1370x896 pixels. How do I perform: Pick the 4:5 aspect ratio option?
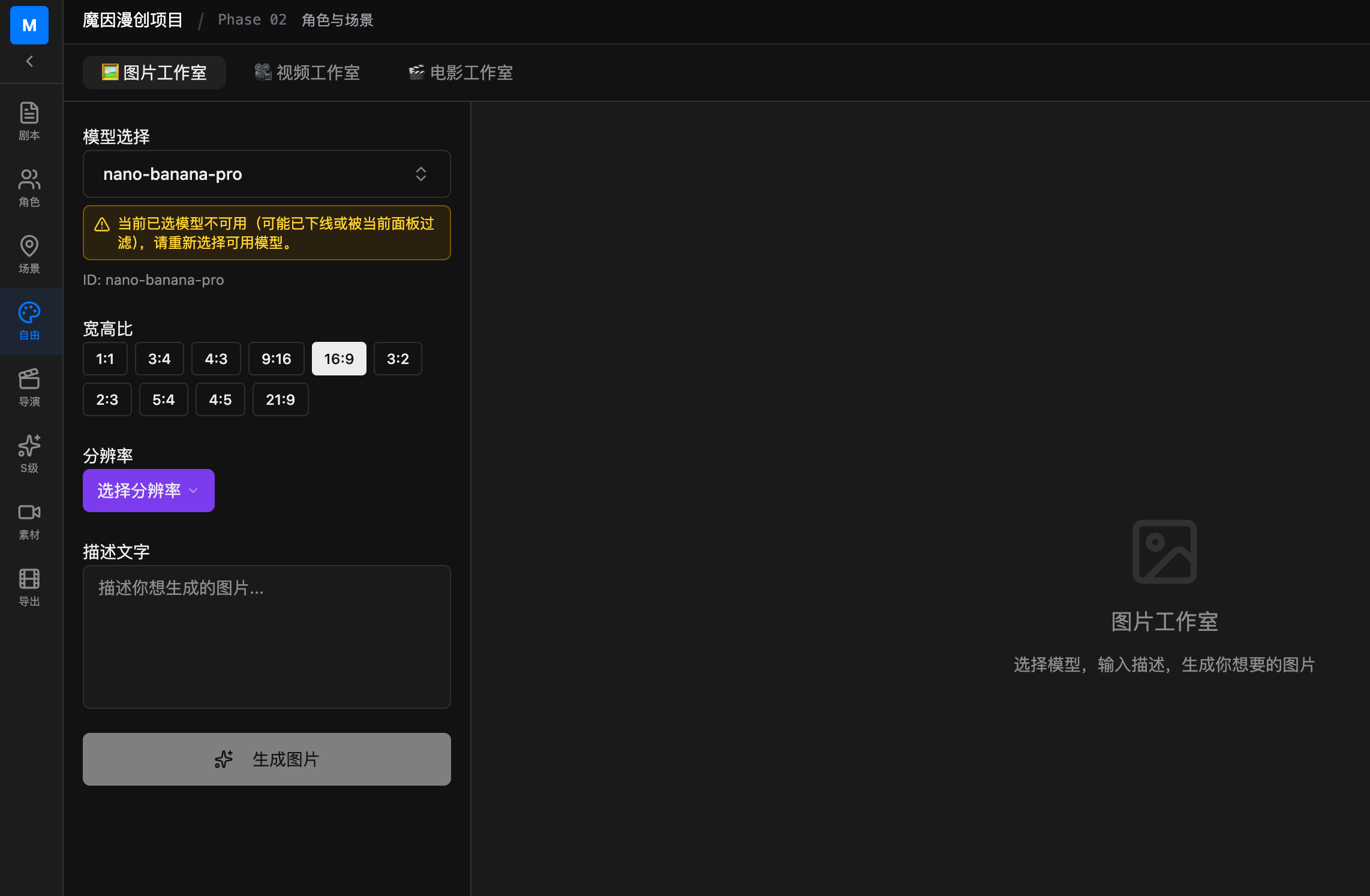click(220, 399)
